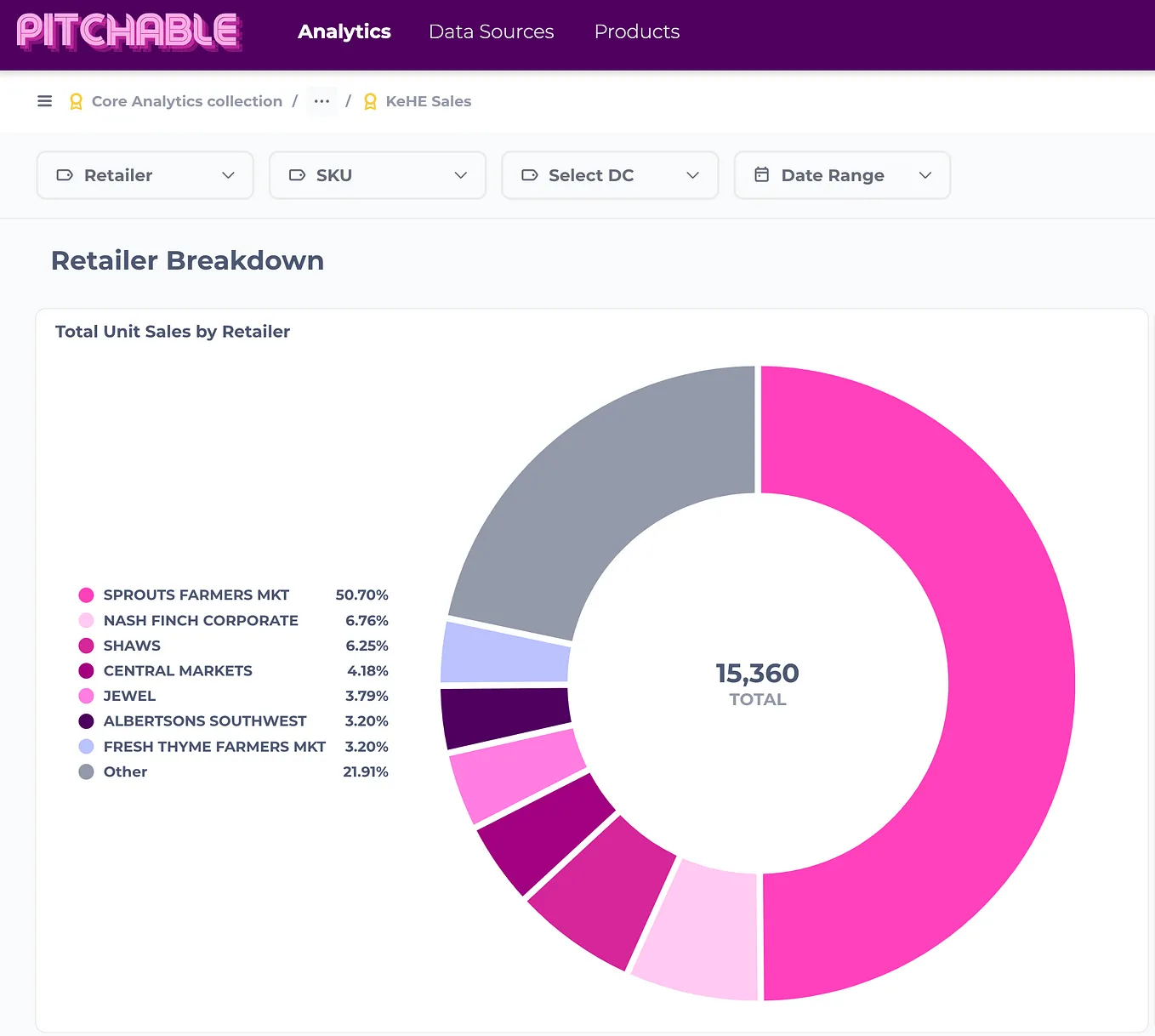Click the lavender Fresh Thyme donut segment
This screenshot has width=1155, height=1036.
(505, 655)
